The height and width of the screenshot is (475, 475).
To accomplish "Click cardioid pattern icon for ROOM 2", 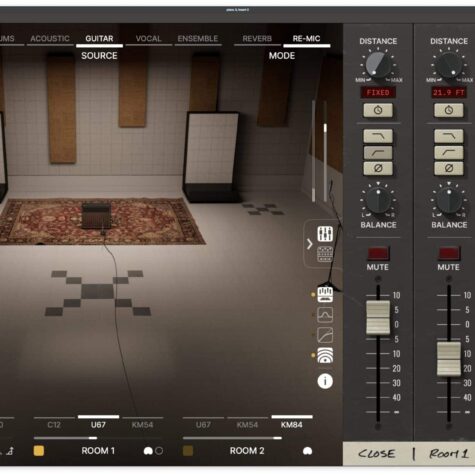I will pos(307,451).
